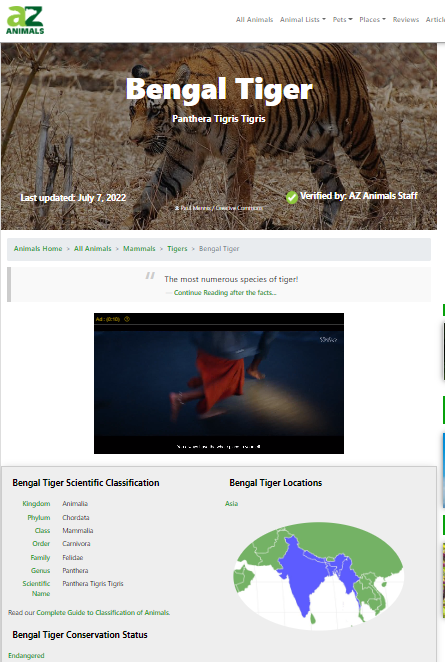Image resolution: width=445 pixels, height=662 pixels.
Task: Click the green verified checkmark icon
Action: [x=292, y=197]
